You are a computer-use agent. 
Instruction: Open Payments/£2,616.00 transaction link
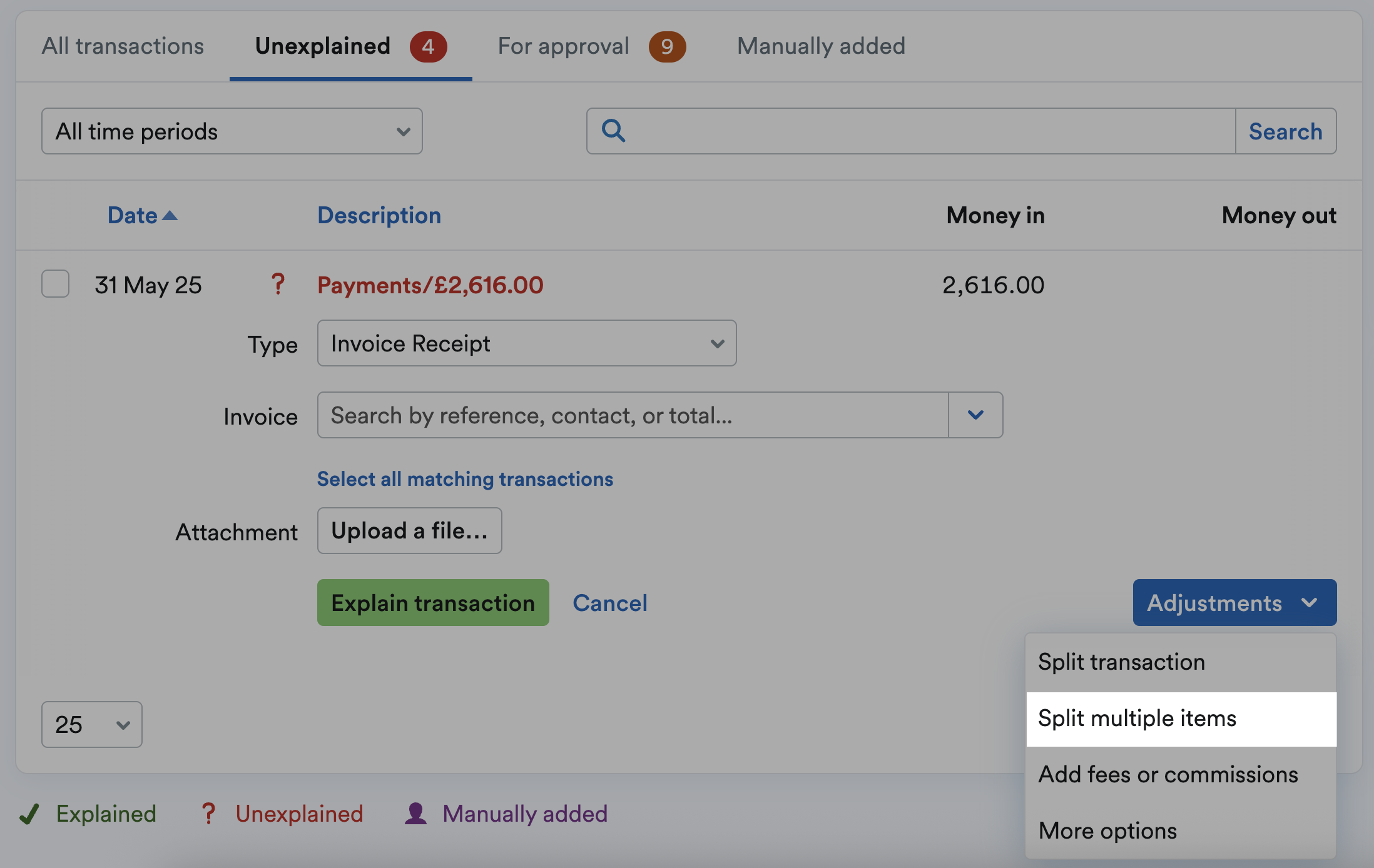pos(430,285)
